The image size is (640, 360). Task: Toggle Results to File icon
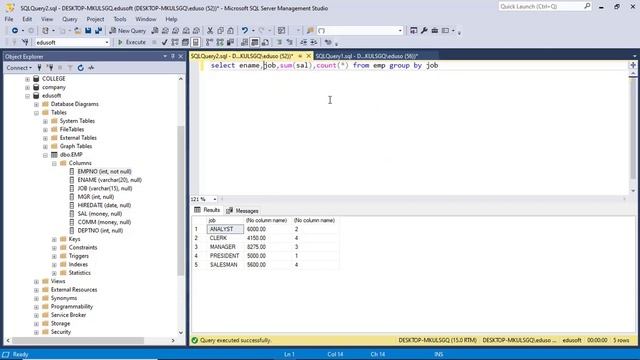(265, 42)
